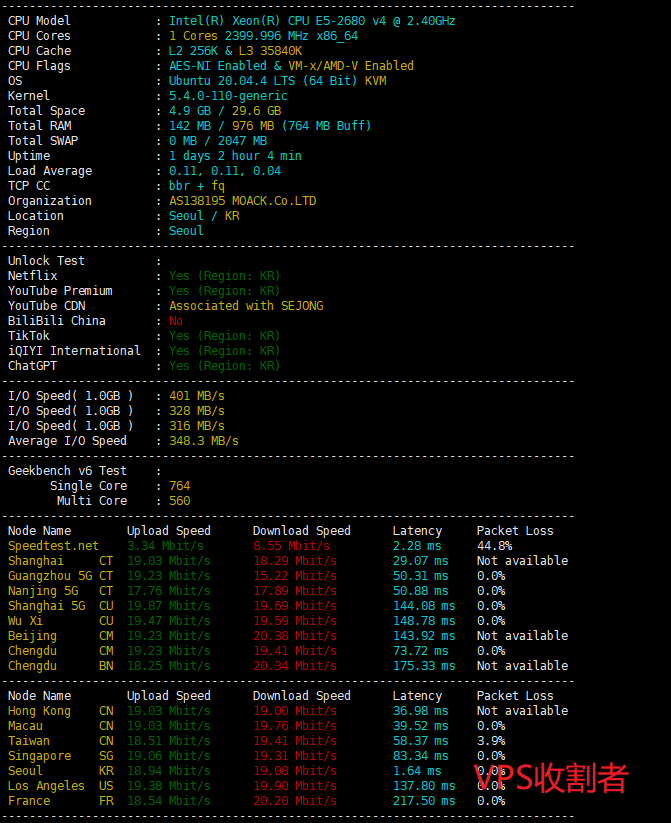Click the ChatGPT unlock result
This screenshot has width=671, height=823.
pos(224,366)
